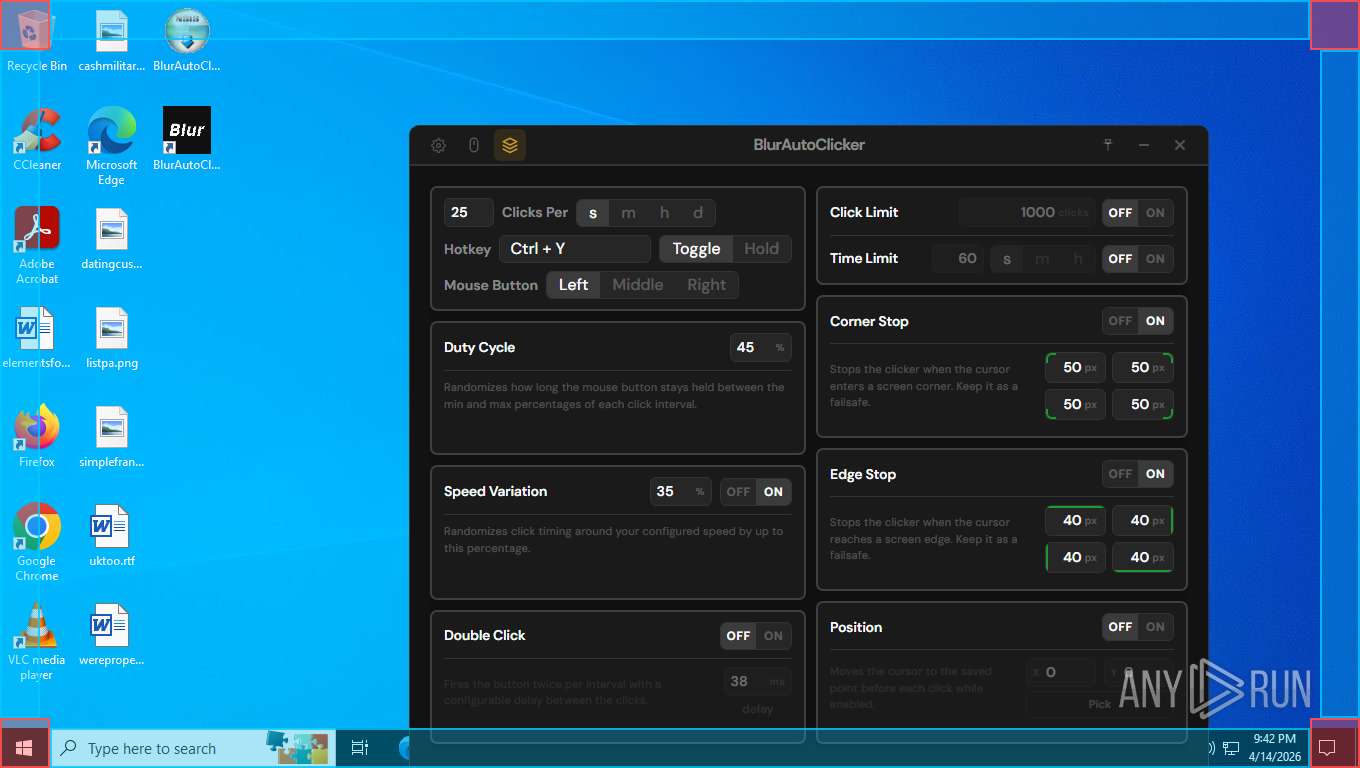Select Toggle hotkey mode
Viewport: 1360px width, 768px height.
(x=696, y=249)
